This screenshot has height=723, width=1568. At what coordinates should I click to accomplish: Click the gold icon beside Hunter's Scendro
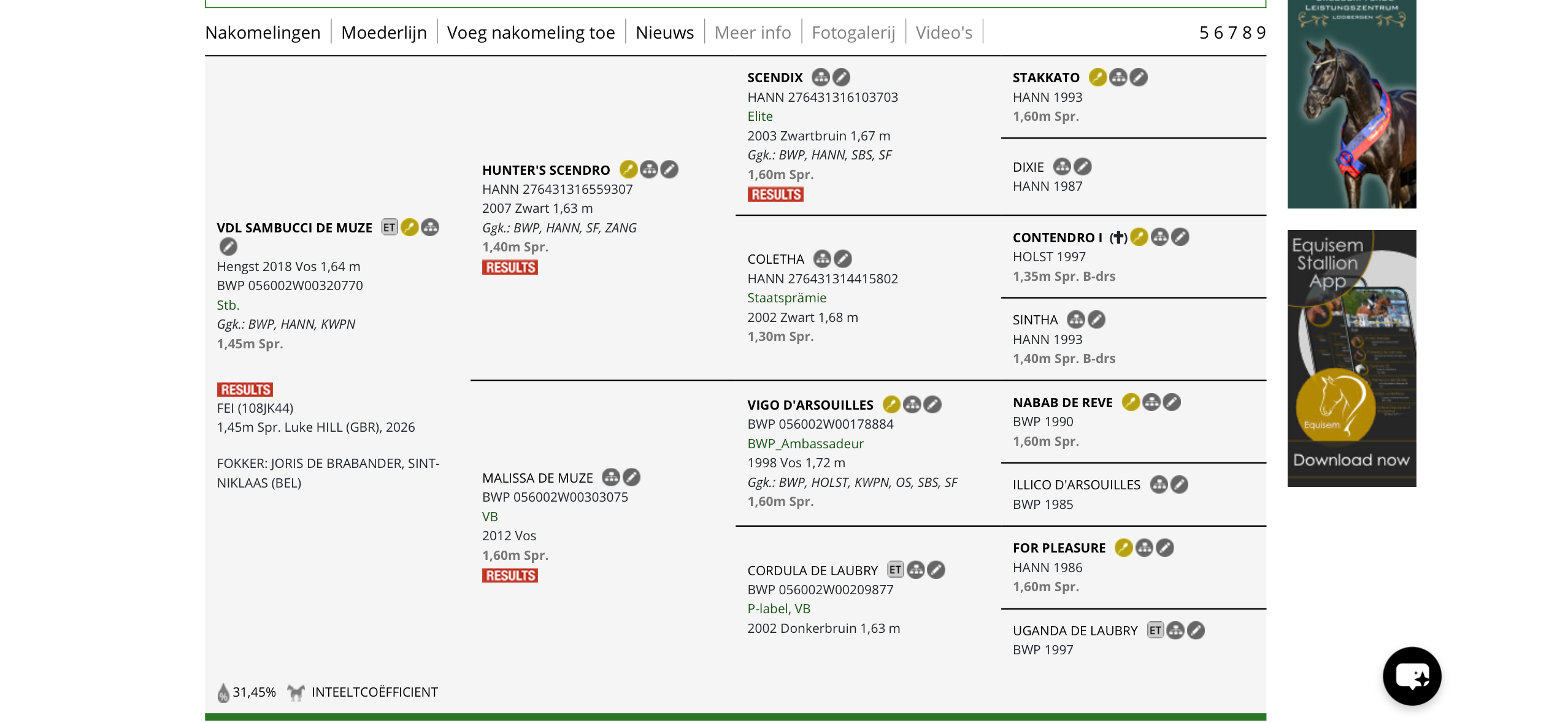(x=628, y=169)
